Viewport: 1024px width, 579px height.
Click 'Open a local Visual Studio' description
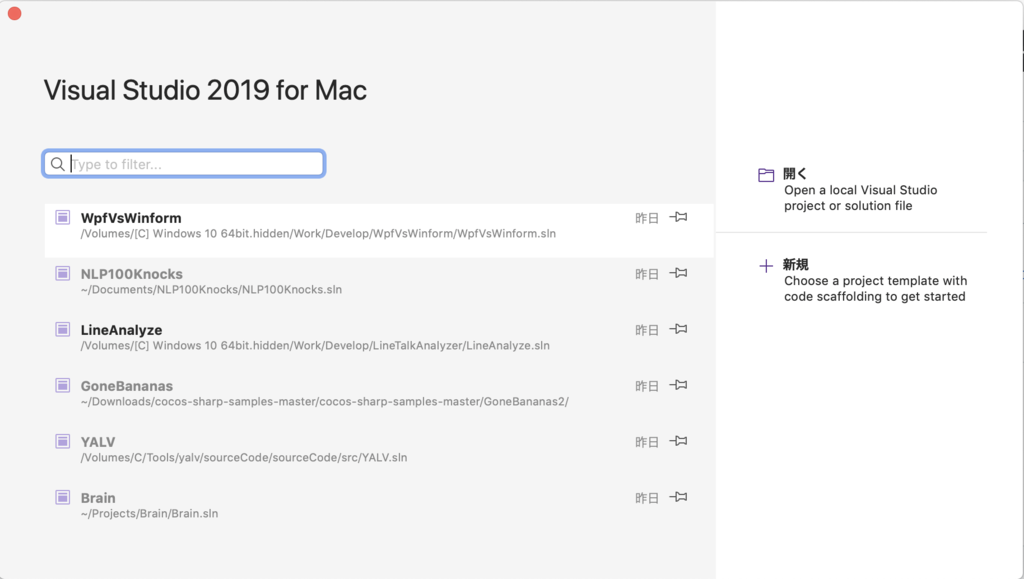pyautogui.click(x=861, y=198)
